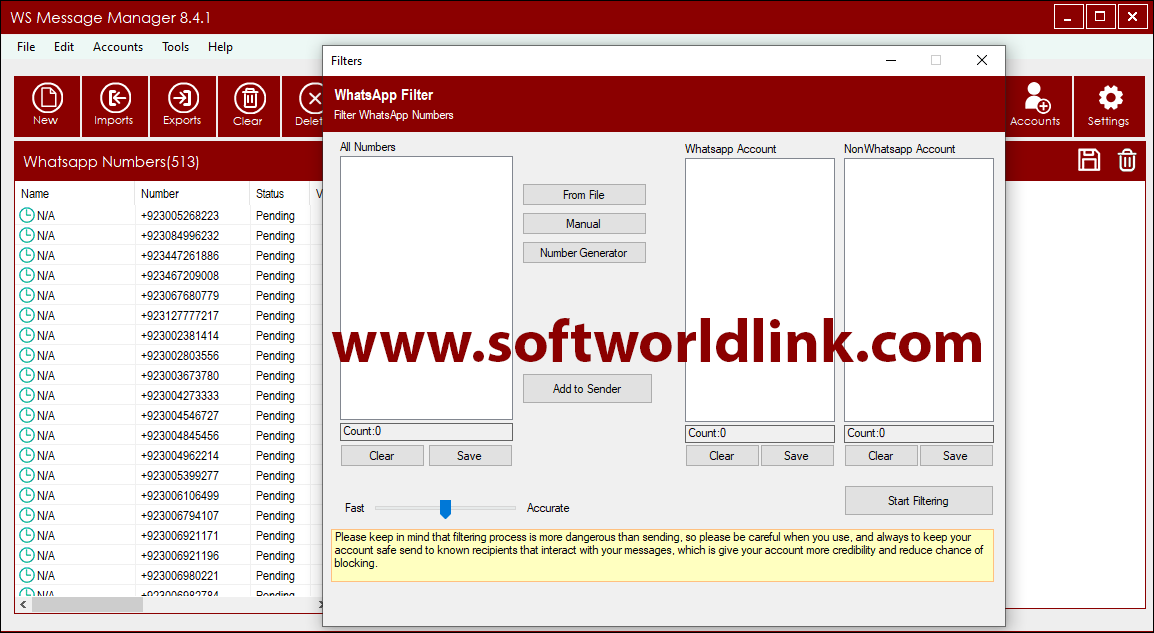Image resolution: width=1154 pixels, height=633 pixels.
Task: Open the Exports toolbar icon
Action: point(183,106)
